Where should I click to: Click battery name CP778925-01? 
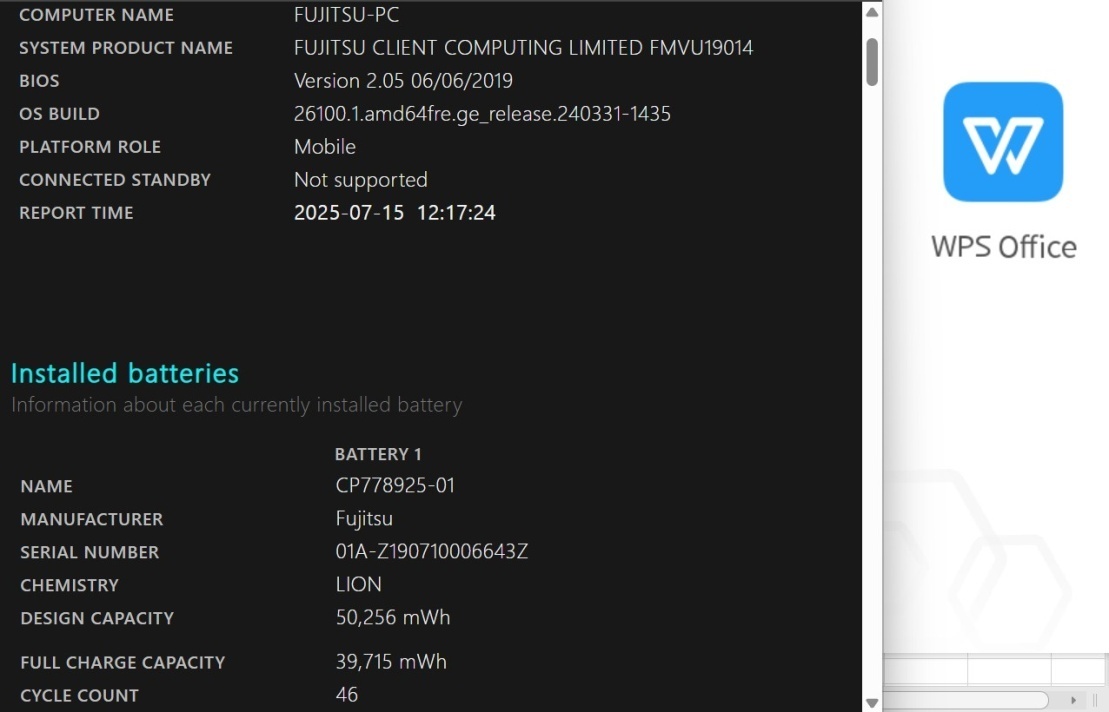click(395, 486)
